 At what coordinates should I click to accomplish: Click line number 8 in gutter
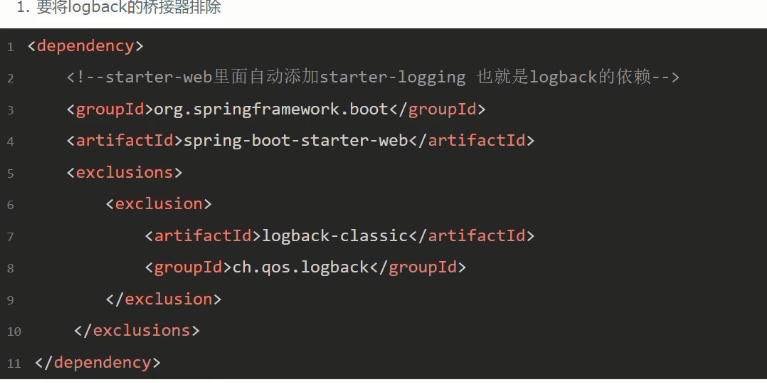(x=10, y=269)
